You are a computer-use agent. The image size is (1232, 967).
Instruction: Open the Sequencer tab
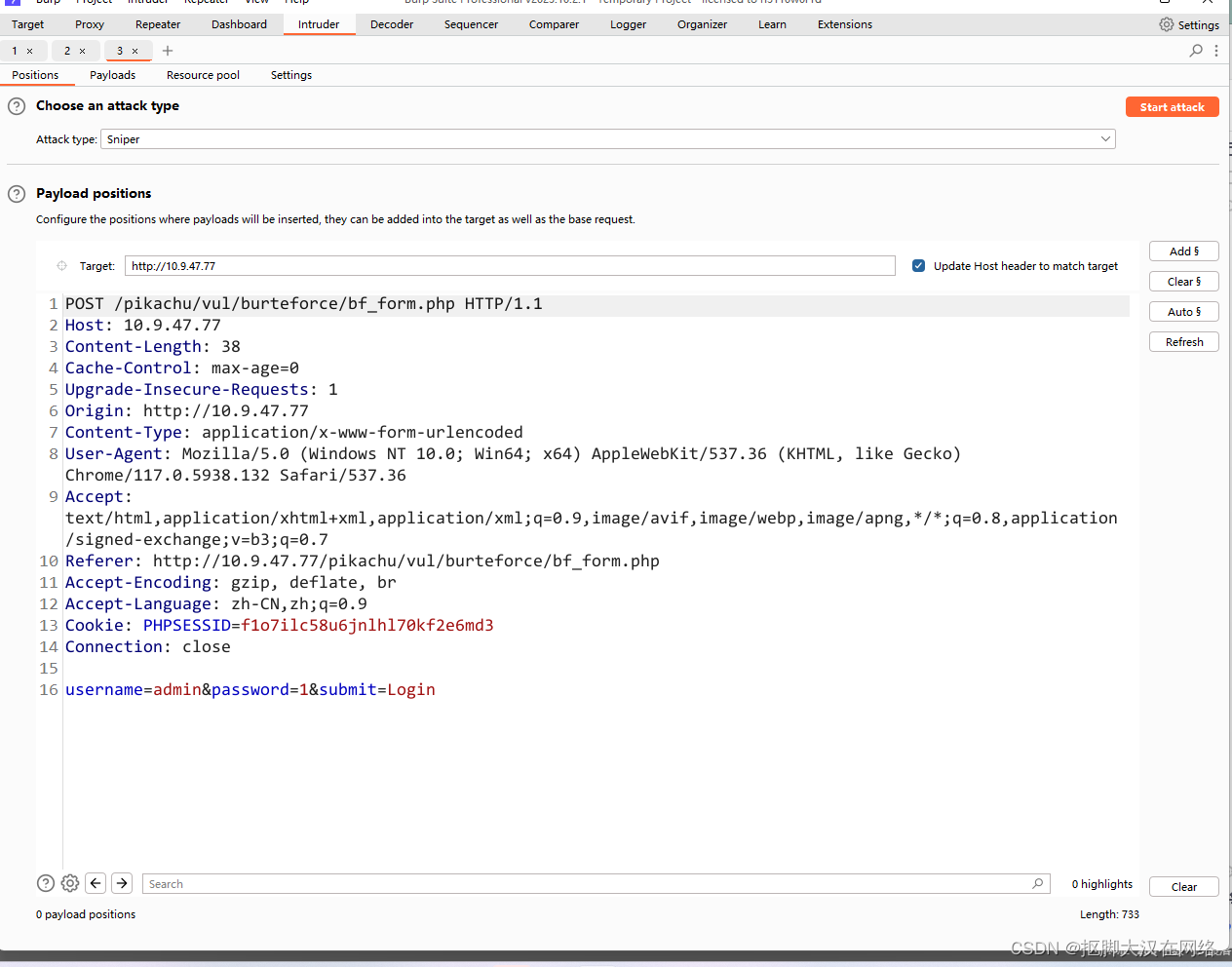point(471,24)
